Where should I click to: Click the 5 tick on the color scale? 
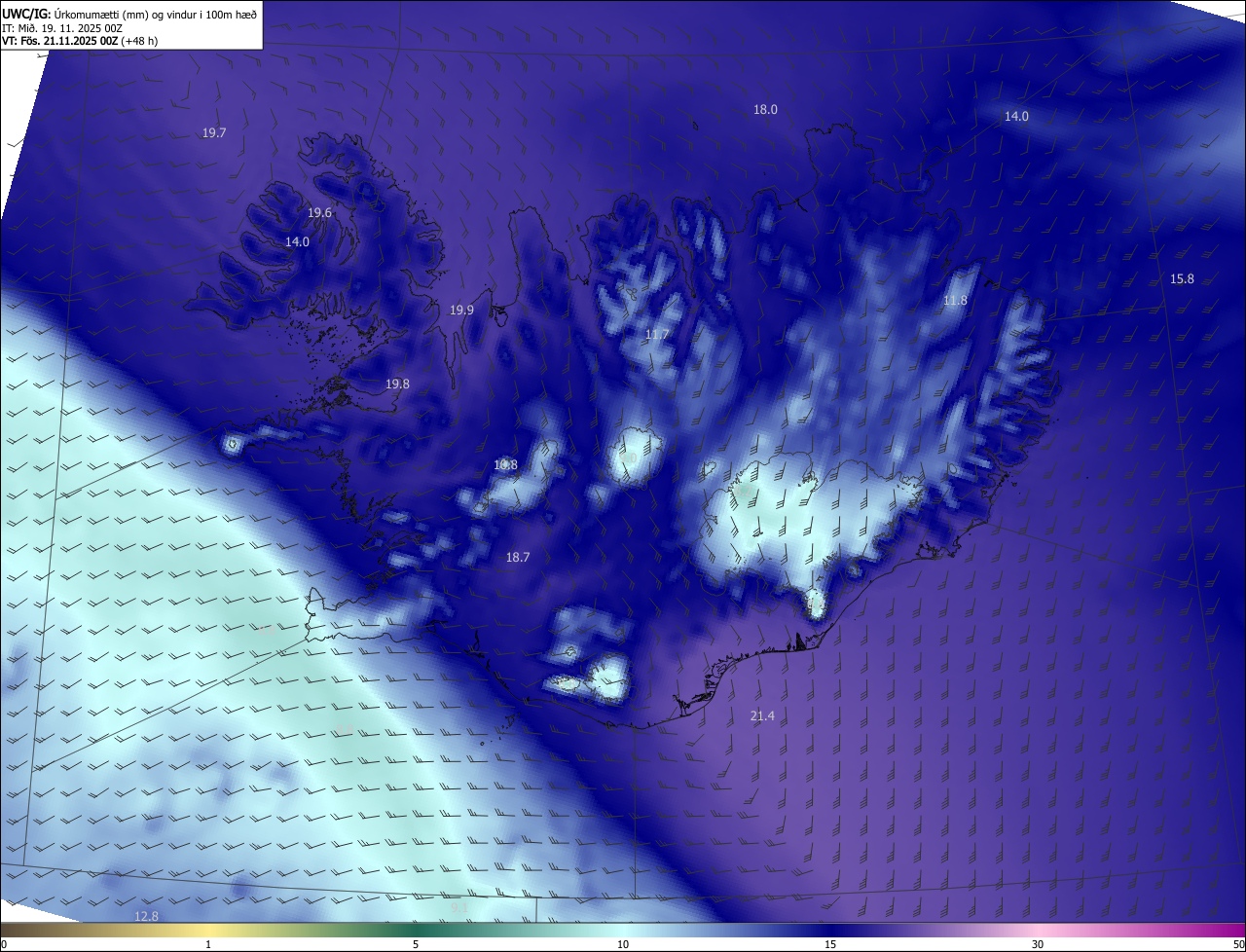(x=416, y=944)
